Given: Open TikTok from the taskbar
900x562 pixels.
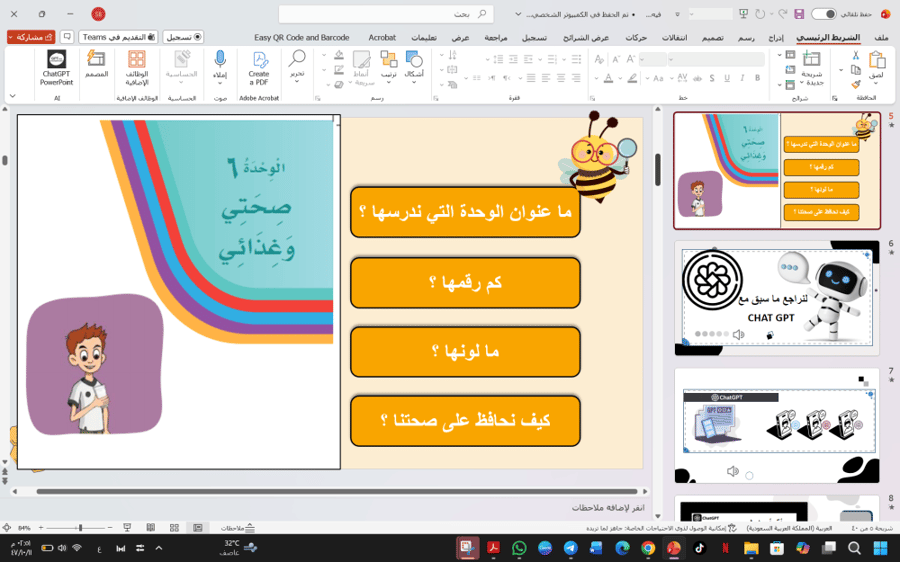Looking at the screenshot, I should pos(699,548).
